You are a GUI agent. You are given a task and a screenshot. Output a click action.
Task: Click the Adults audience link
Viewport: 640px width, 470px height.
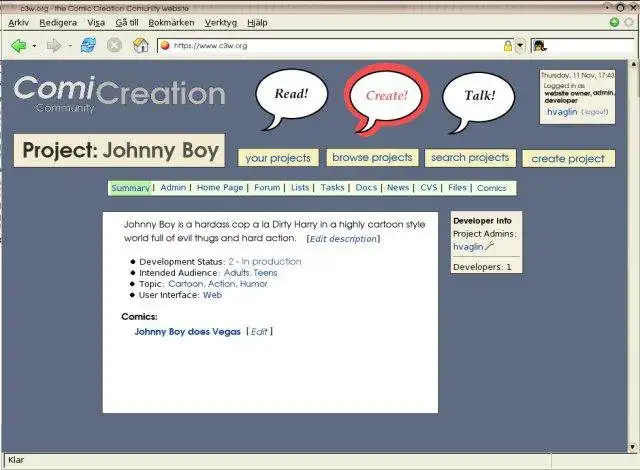236,273
